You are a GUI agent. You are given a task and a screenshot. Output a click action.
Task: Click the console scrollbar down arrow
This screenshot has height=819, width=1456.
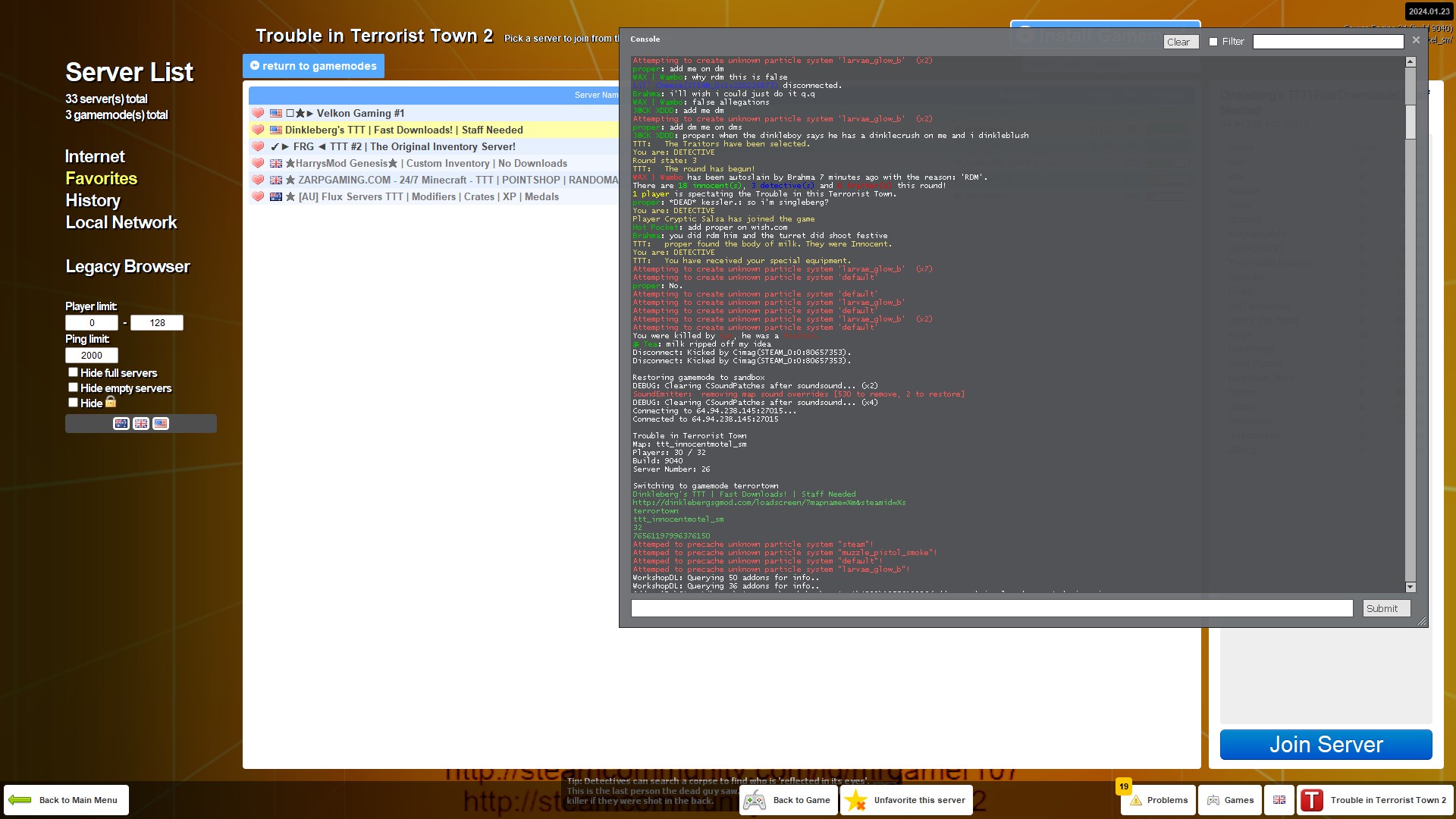point(1410,587)
